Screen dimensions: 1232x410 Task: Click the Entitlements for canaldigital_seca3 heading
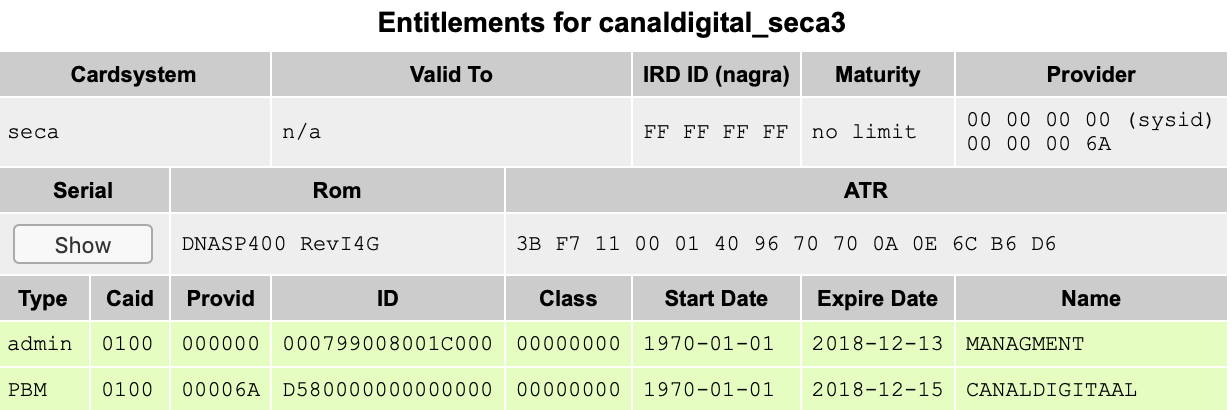[x=612, y=24]
